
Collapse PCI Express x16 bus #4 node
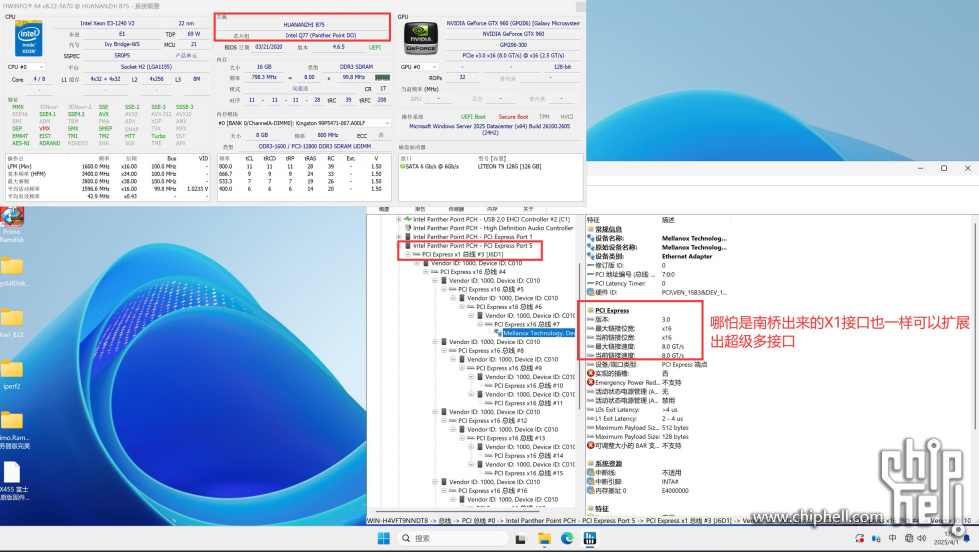click(x=426, y=272)
